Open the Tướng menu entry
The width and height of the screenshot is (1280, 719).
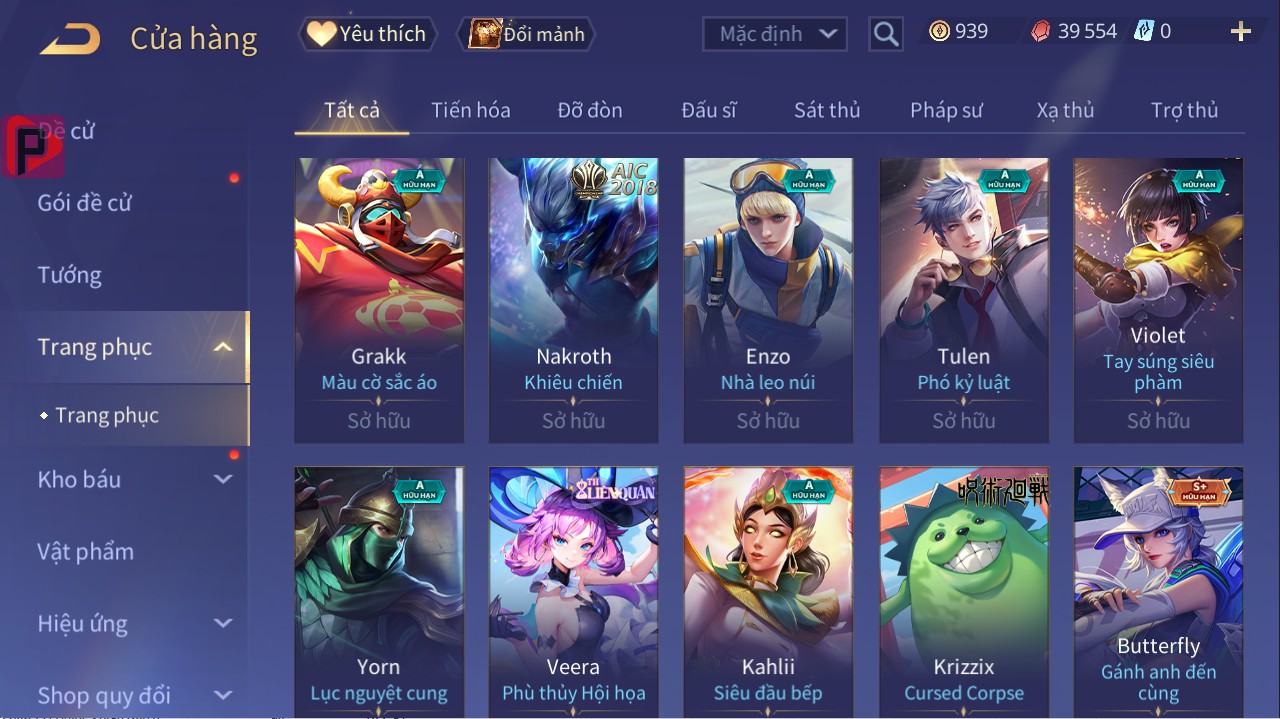pyautogui.click(x=70, y=275)
